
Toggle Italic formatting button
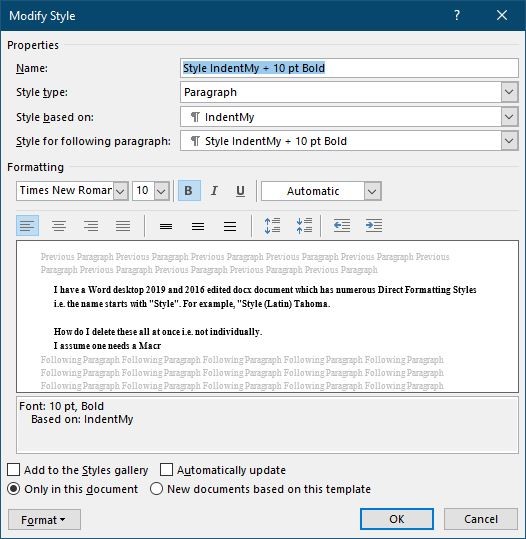[x=214, y=191]
